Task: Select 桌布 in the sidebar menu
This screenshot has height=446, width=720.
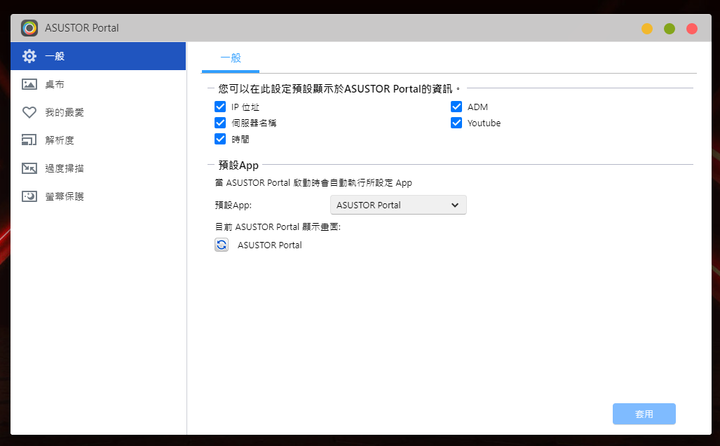Action: click(98, 84)
